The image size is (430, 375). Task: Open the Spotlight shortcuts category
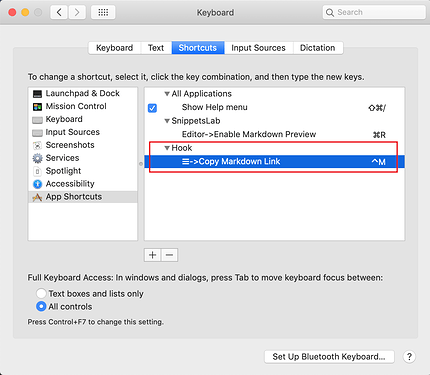point(63,171)
